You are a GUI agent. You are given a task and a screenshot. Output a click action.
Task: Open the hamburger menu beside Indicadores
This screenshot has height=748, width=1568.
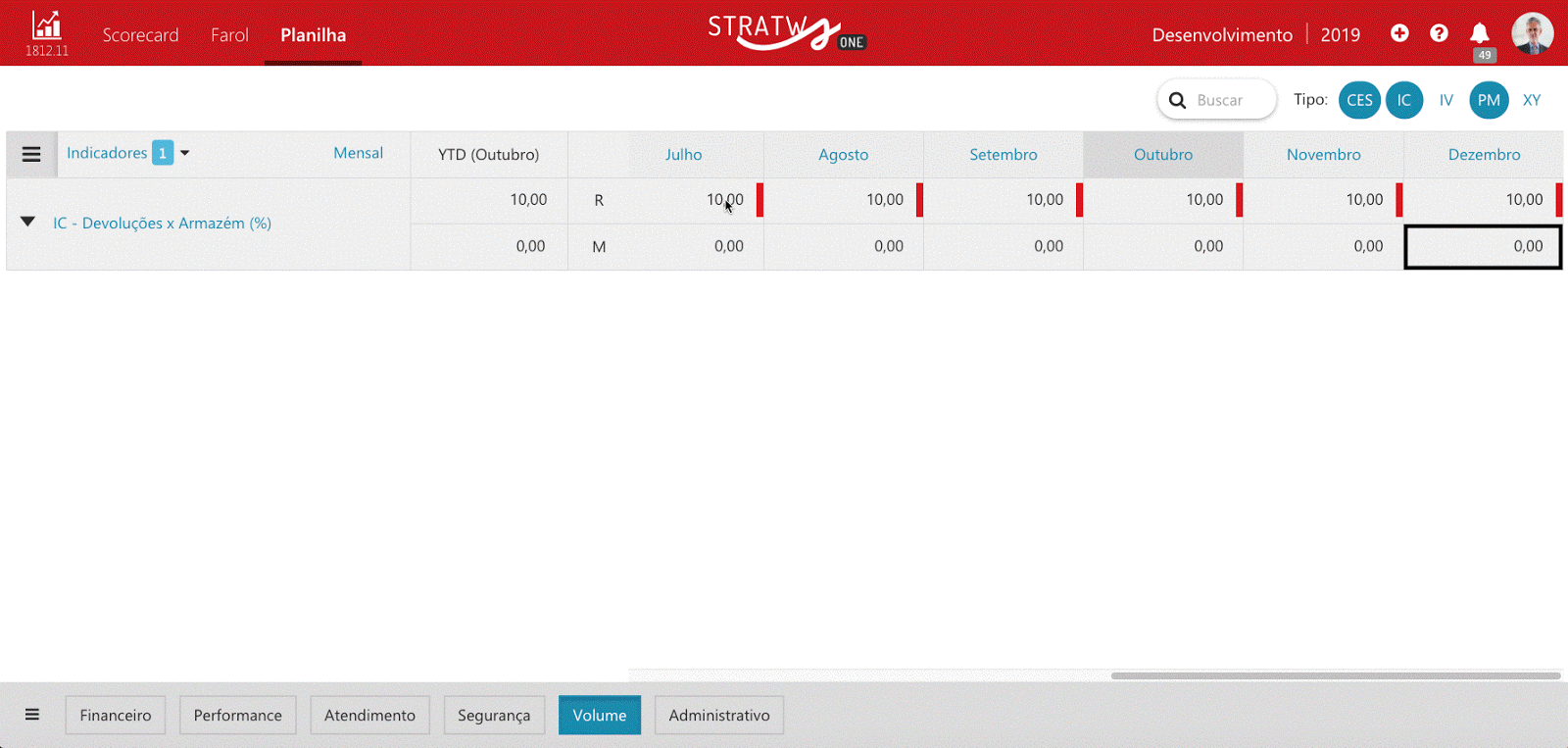coord(31,155)
